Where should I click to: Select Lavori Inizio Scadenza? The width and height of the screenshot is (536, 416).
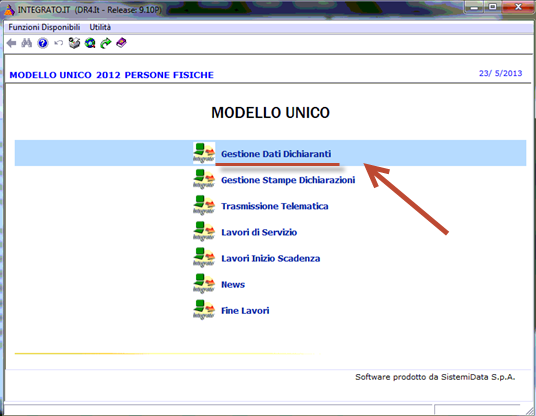coord(270,258)
